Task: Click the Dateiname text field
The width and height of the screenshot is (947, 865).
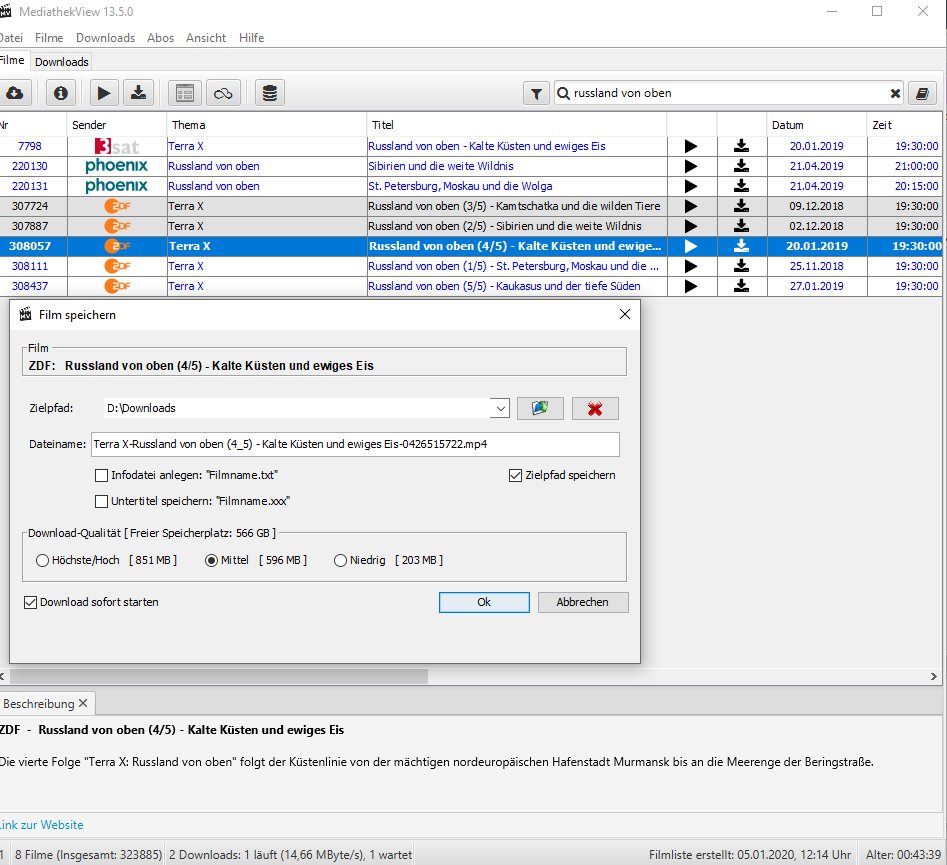Action: click(x=355, y=444)
